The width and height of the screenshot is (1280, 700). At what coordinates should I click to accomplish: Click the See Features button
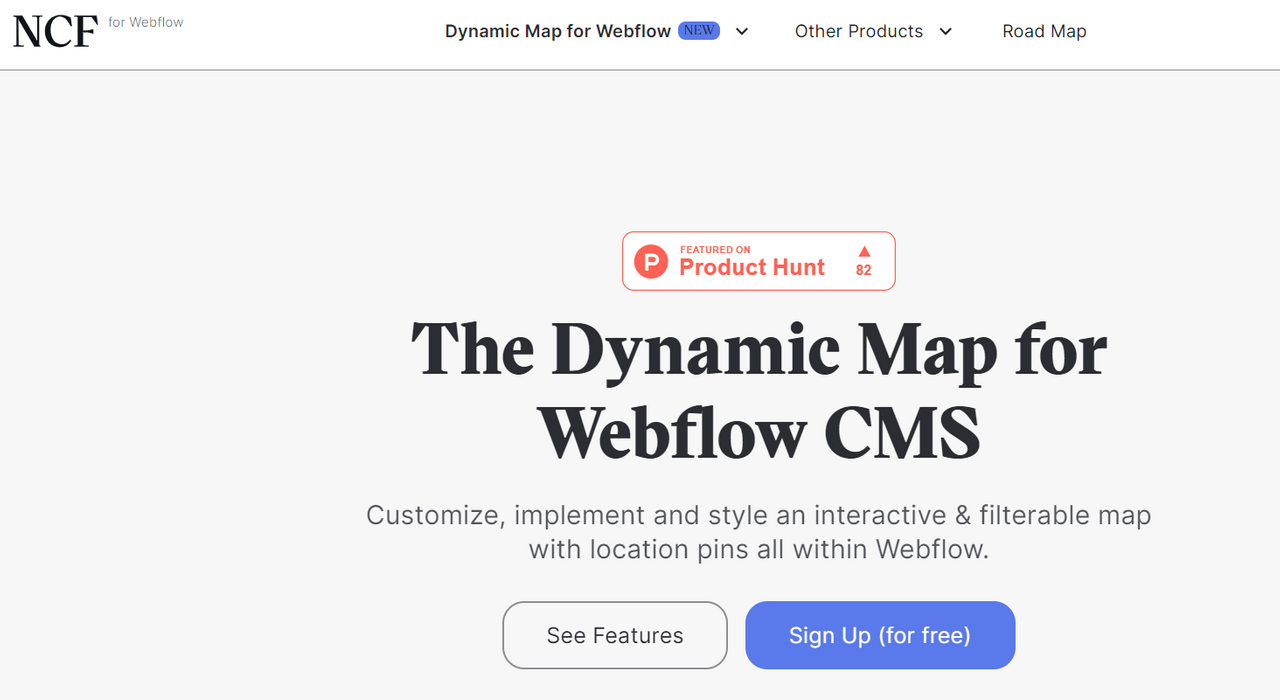point(615,635)
